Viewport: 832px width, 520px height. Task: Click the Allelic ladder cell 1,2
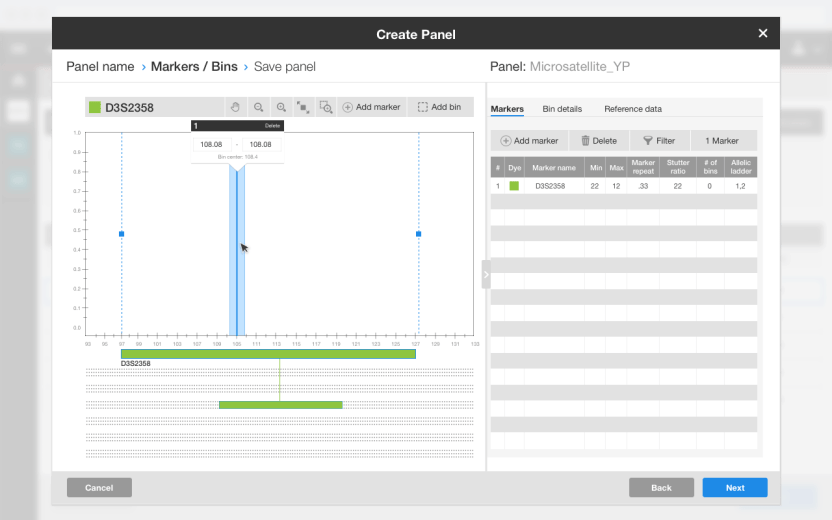tap(741, 186)
